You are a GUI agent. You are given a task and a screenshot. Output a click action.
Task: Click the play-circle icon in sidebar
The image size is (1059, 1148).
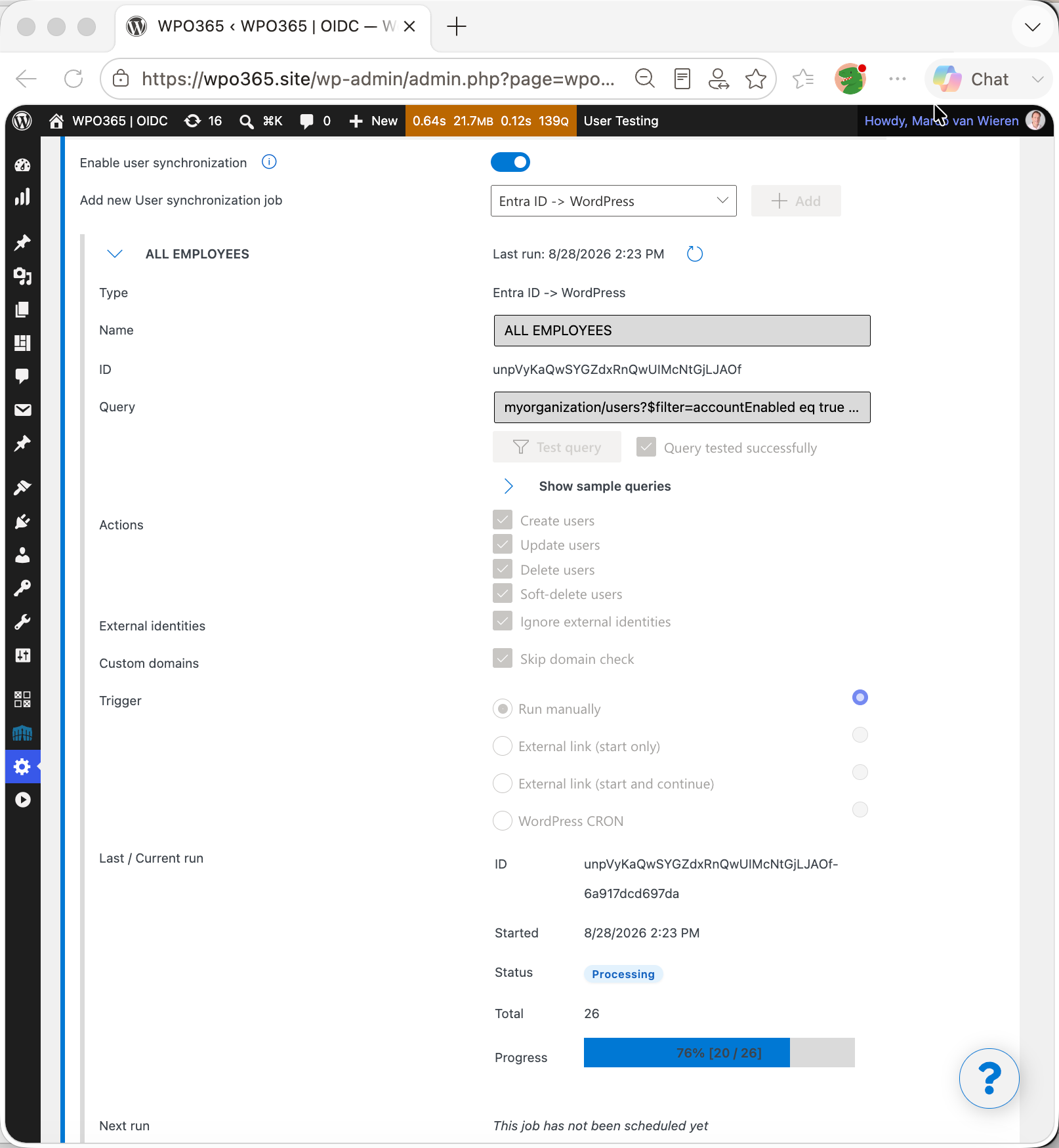[23, 800]
